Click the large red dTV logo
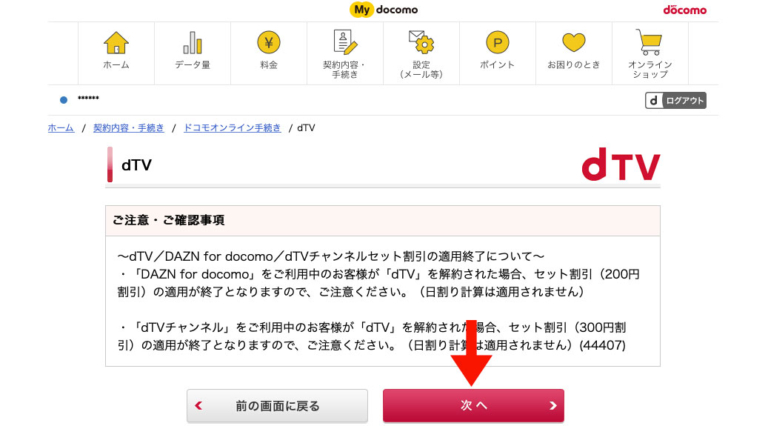This screenshot has width=768, height=426. 621,164
